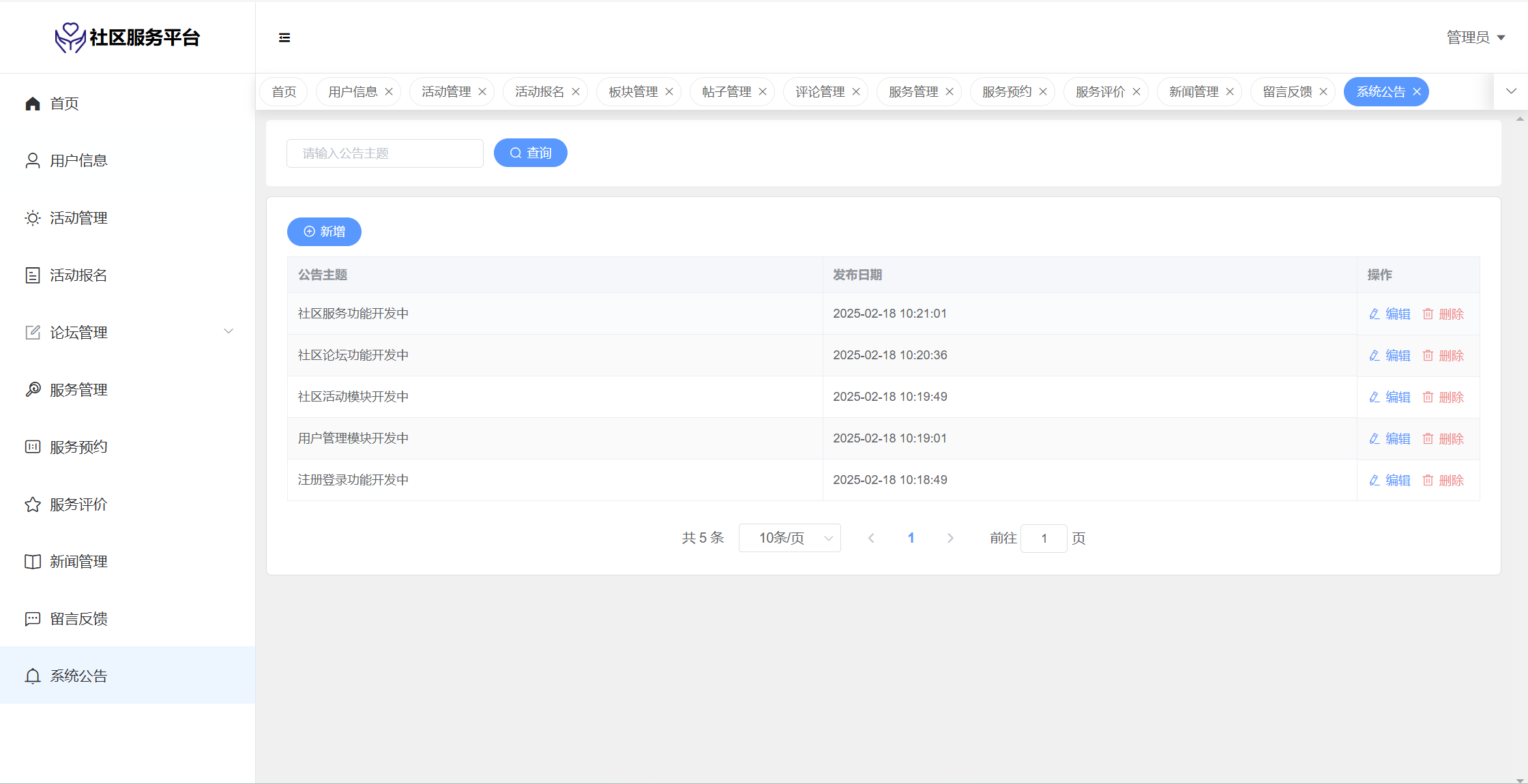Click the book icon for 新闻管理
Image resolution: width=1528 pixels, height=784 pixels.
click(33, 562)
